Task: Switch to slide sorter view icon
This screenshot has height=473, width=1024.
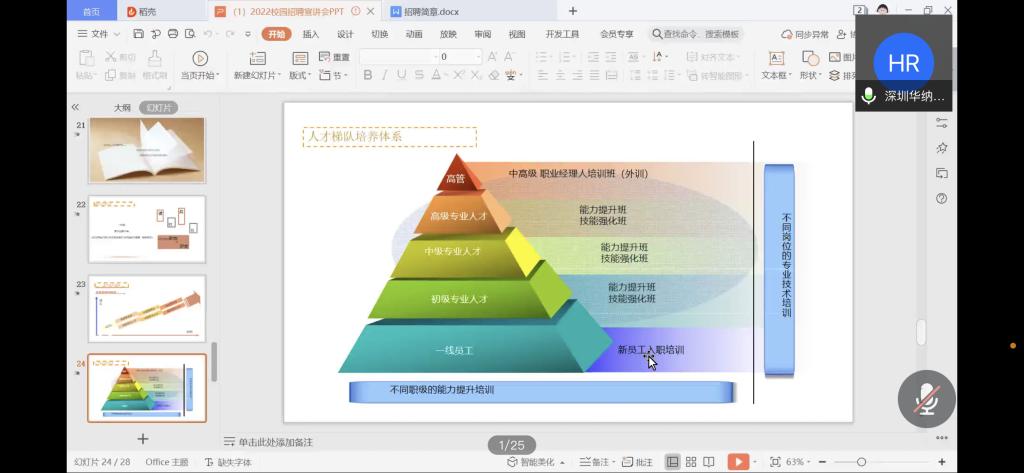Action: tap(693, 462)
